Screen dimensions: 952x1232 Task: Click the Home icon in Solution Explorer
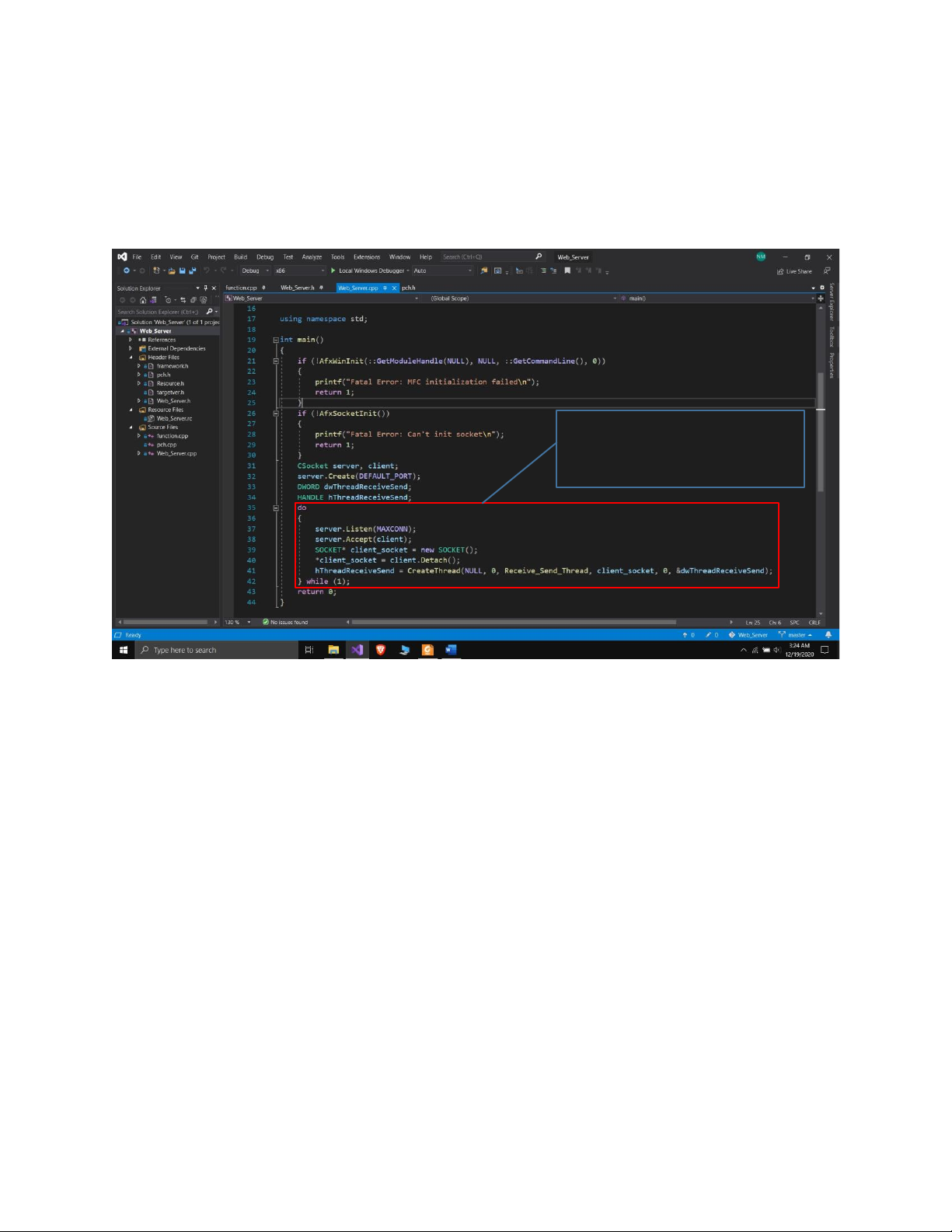143,300
